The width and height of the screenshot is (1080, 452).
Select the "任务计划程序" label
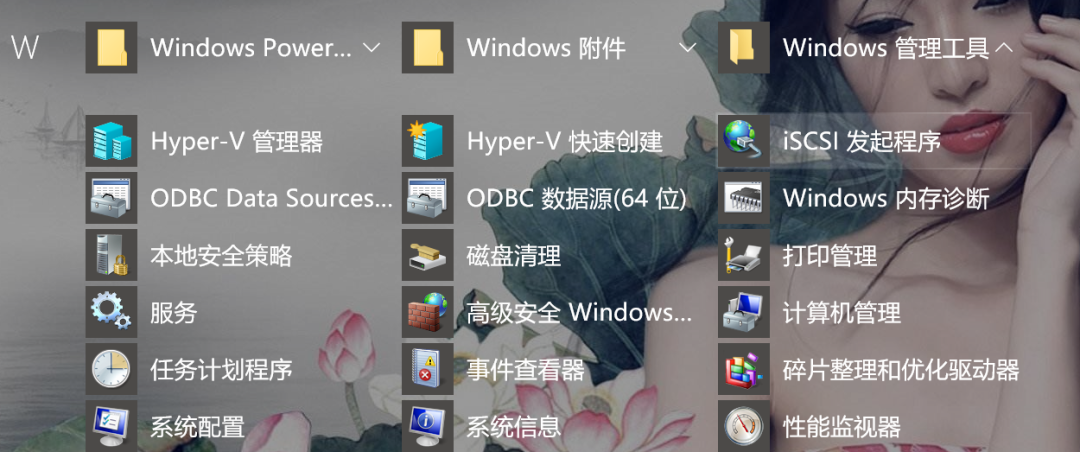pos(221,371)
